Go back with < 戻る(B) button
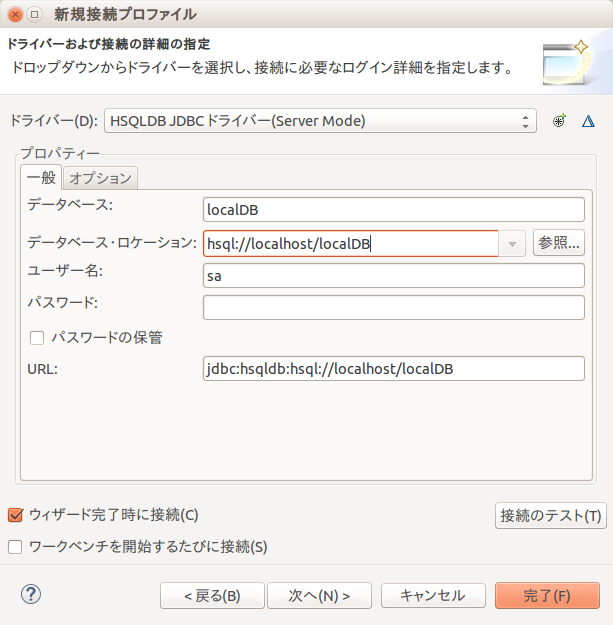This screenshot has width=613, height=625. coord(212,596)
